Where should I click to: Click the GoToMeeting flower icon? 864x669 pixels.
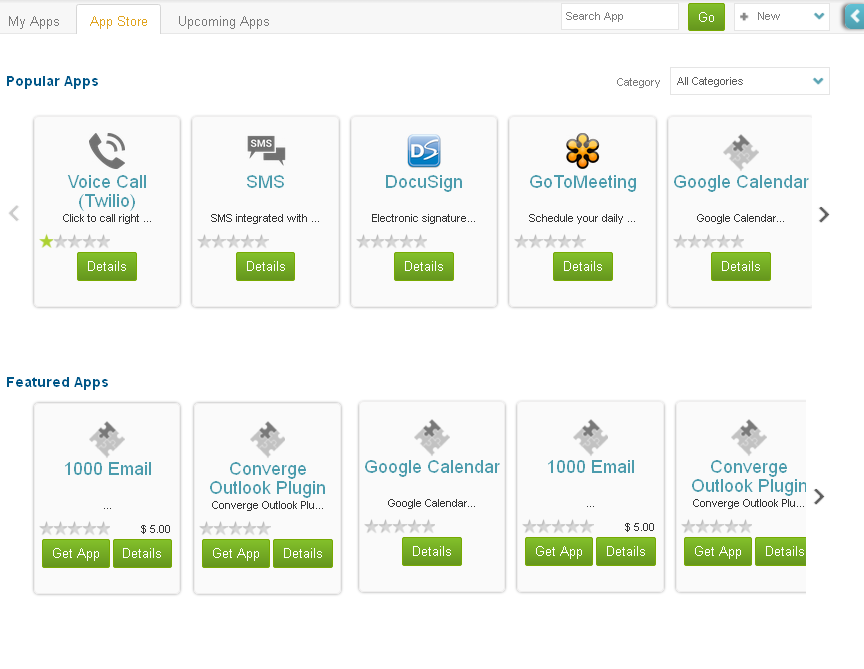582,150
